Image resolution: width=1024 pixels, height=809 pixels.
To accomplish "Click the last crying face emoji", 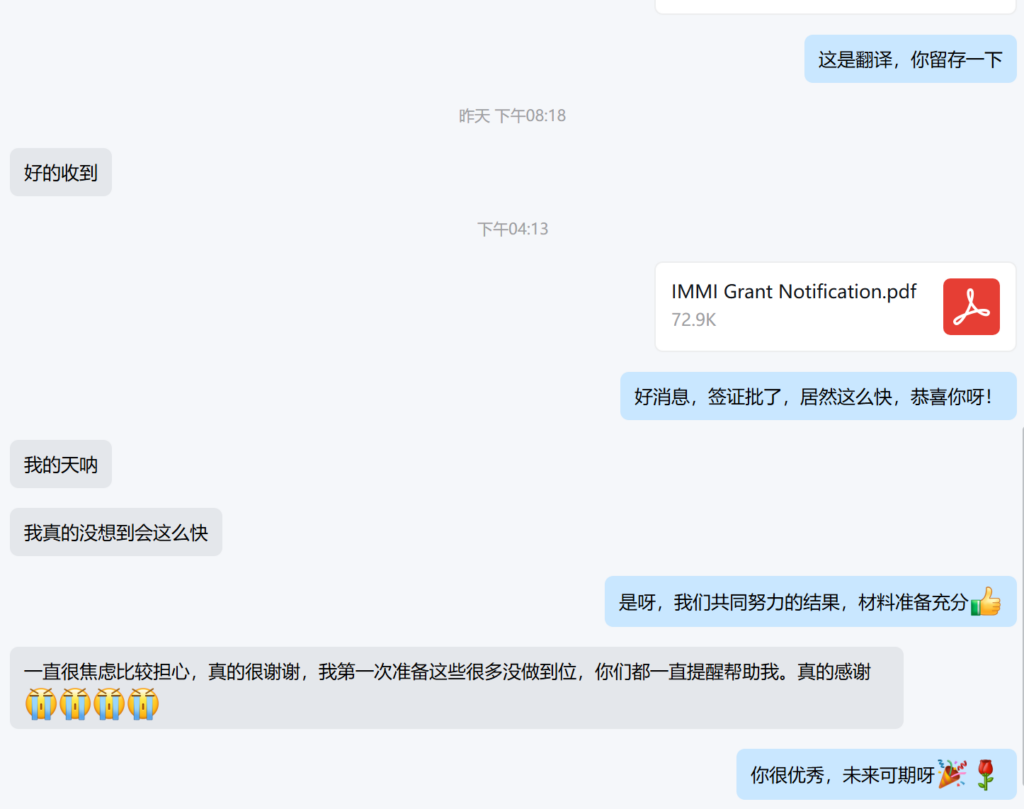I will [x=143, y=704].
